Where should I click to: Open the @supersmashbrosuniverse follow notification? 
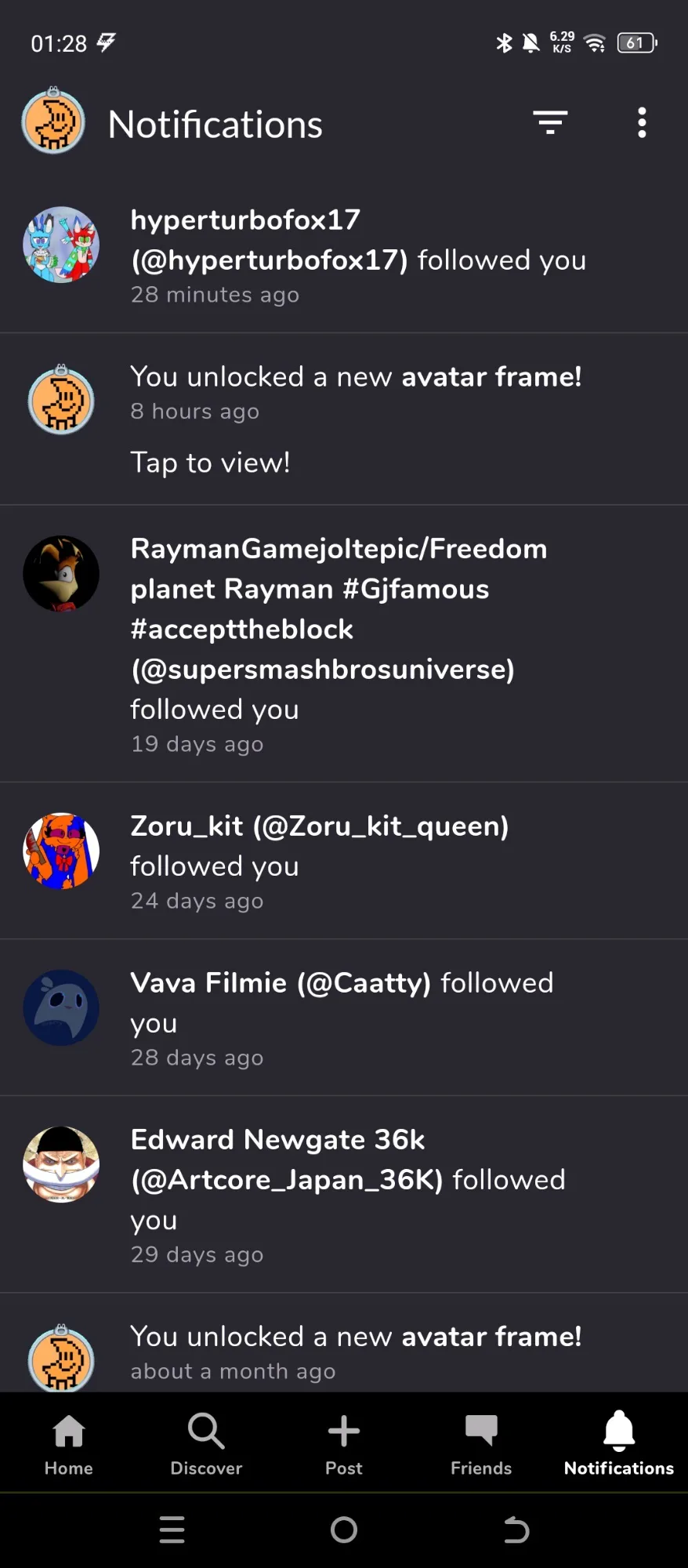point(344,644)
